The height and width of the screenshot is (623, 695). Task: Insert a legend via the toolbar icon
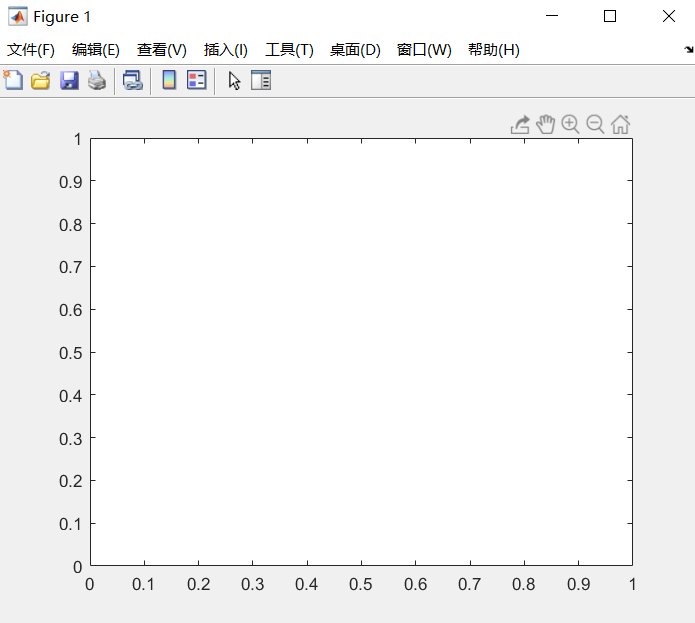coord(197,80)
